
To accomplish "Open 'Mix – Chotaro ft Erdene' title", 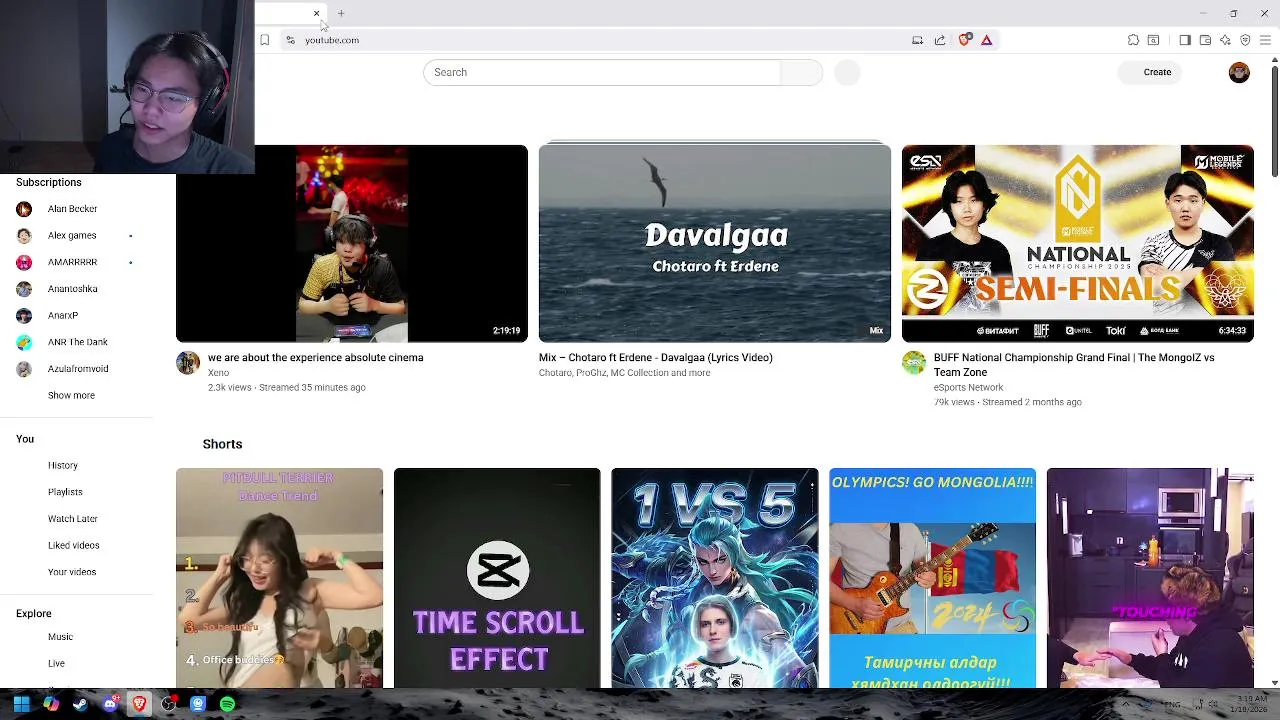I will [x=656, y=357].
